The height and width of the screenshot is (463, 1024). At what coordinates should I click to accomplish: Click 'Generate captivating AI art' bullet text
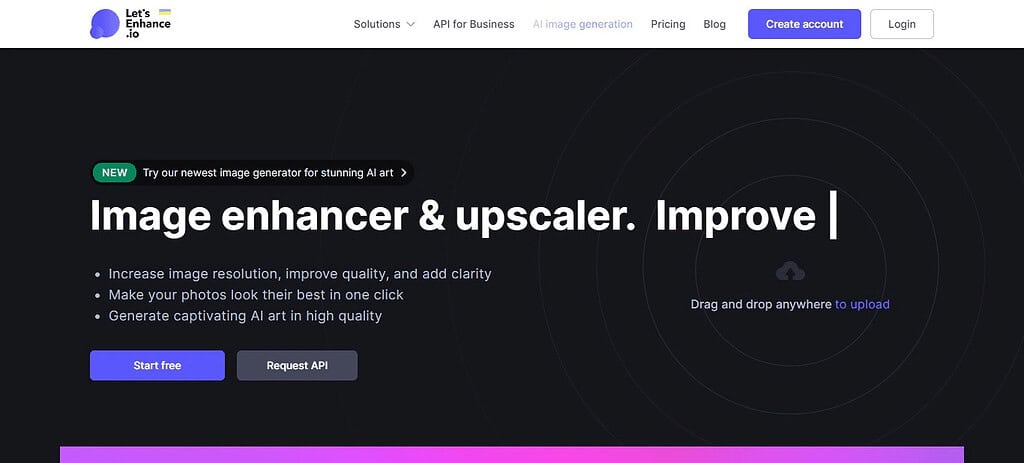tap(245, 315)
